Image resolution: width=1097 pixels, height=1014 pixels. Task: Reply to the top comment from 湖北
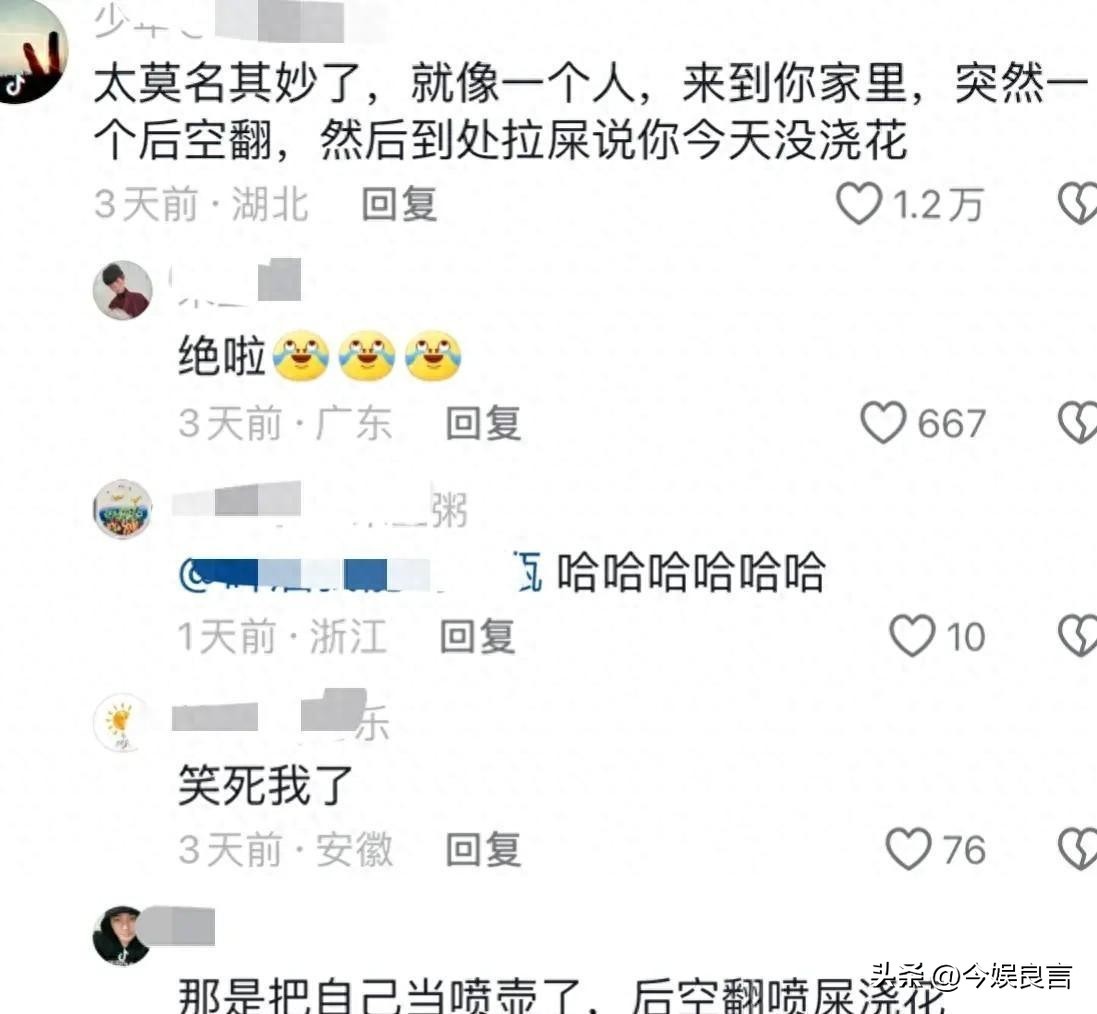(399, 204)
